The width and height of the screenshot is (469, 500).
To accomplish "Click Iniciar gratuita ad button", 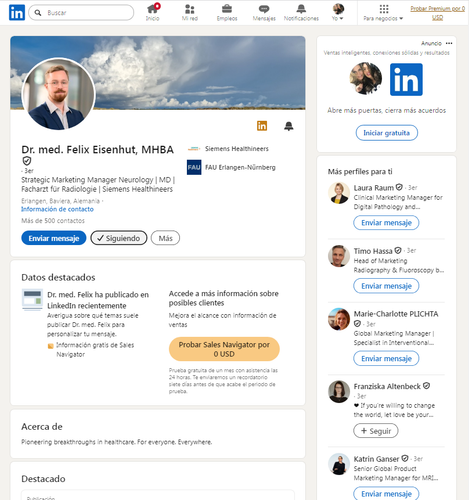I will 386,133.
